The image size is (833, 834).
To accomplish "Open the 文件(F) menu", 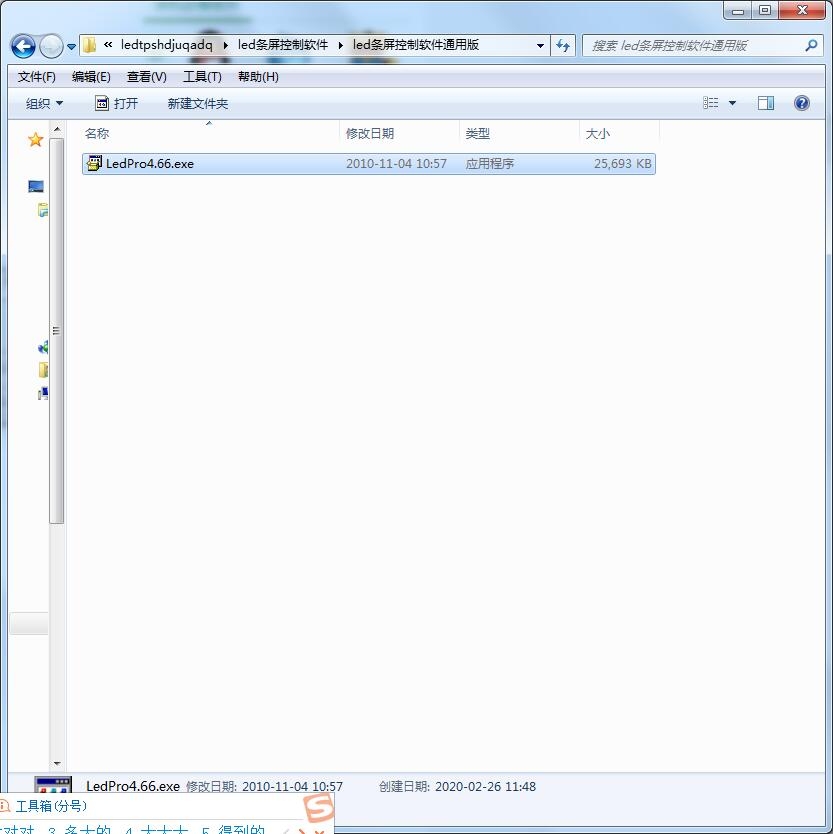I will coord(37,77).
